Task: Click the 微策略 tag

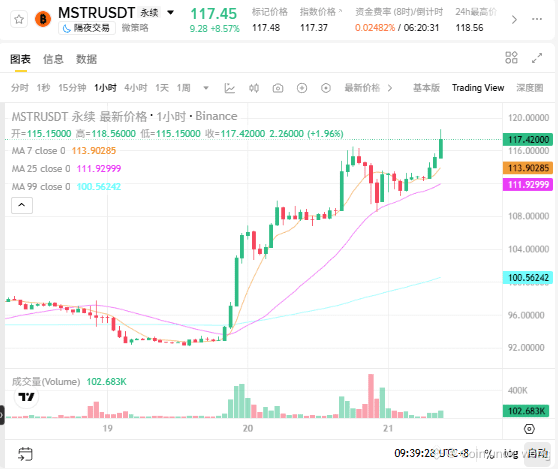Action: [x=135, y=28]
